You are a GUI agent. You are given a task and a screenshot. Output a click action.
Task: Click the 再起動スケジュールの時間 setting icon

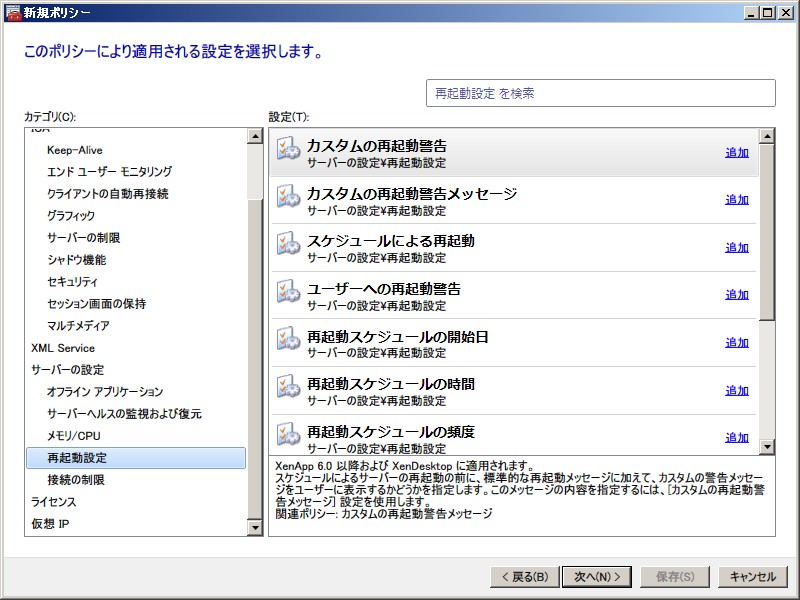pos(288,388)
